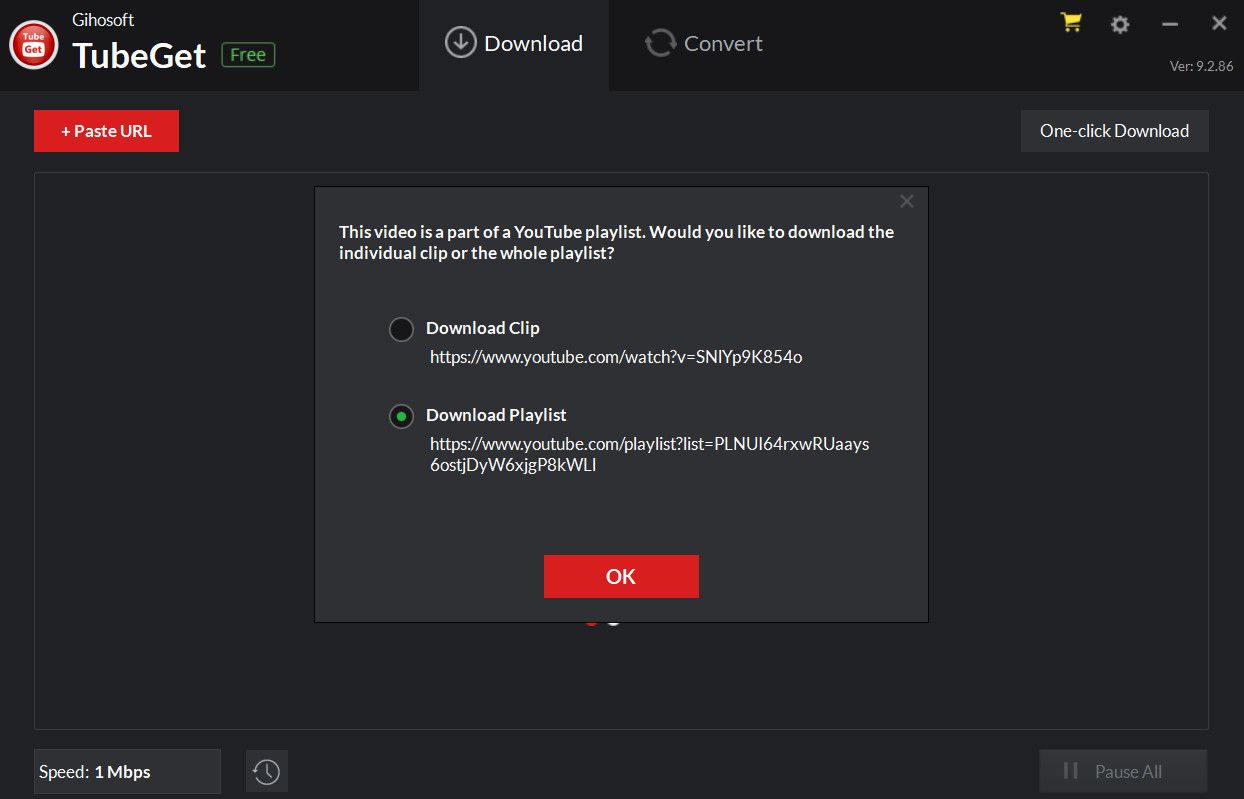Click the Gihosoft TubeGet logo
This screenshot has width=1244, height=799.
coord(33,44)
